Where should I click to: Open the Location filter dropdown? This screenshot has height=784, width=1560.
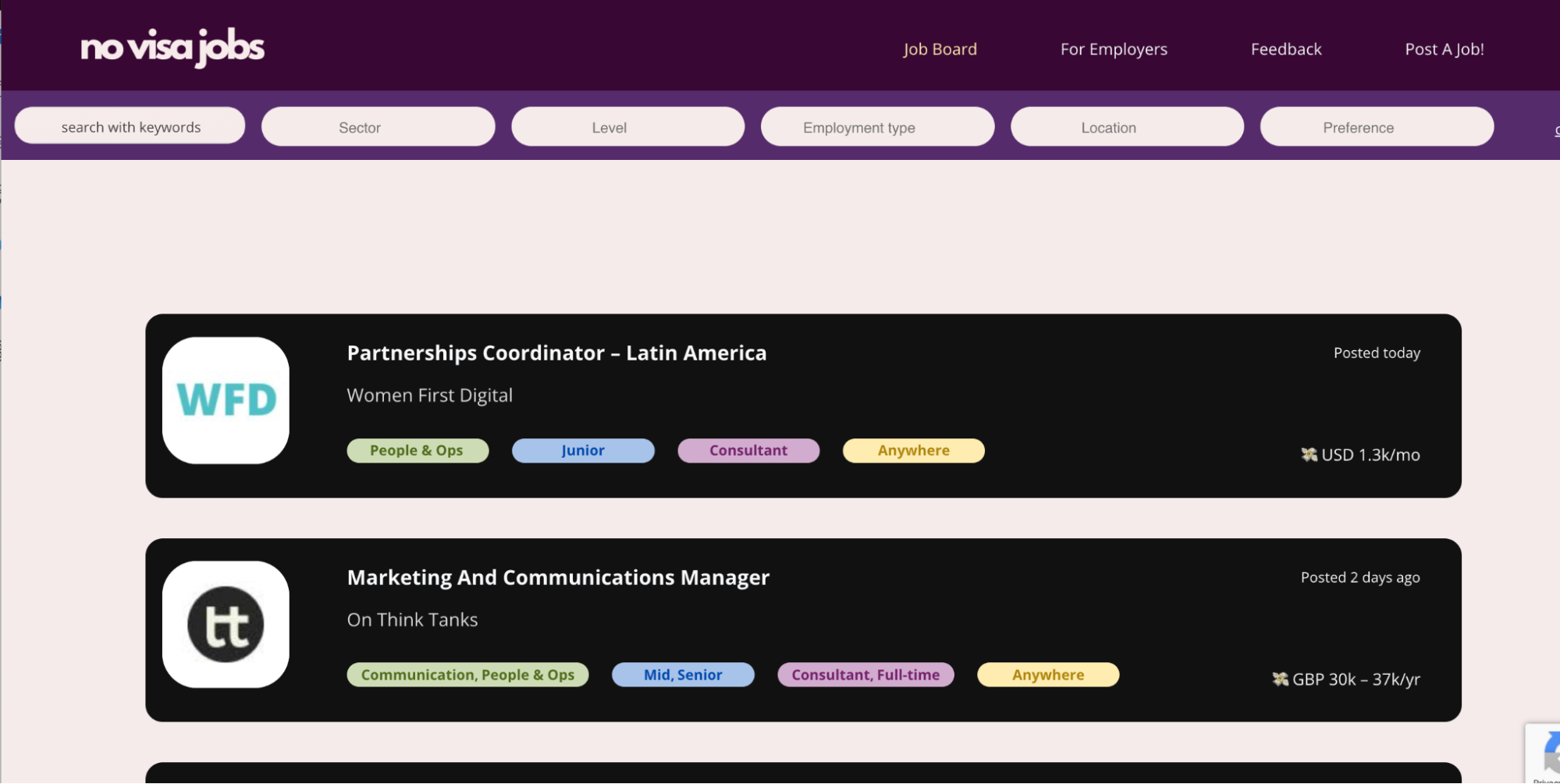pos(1127,127)
